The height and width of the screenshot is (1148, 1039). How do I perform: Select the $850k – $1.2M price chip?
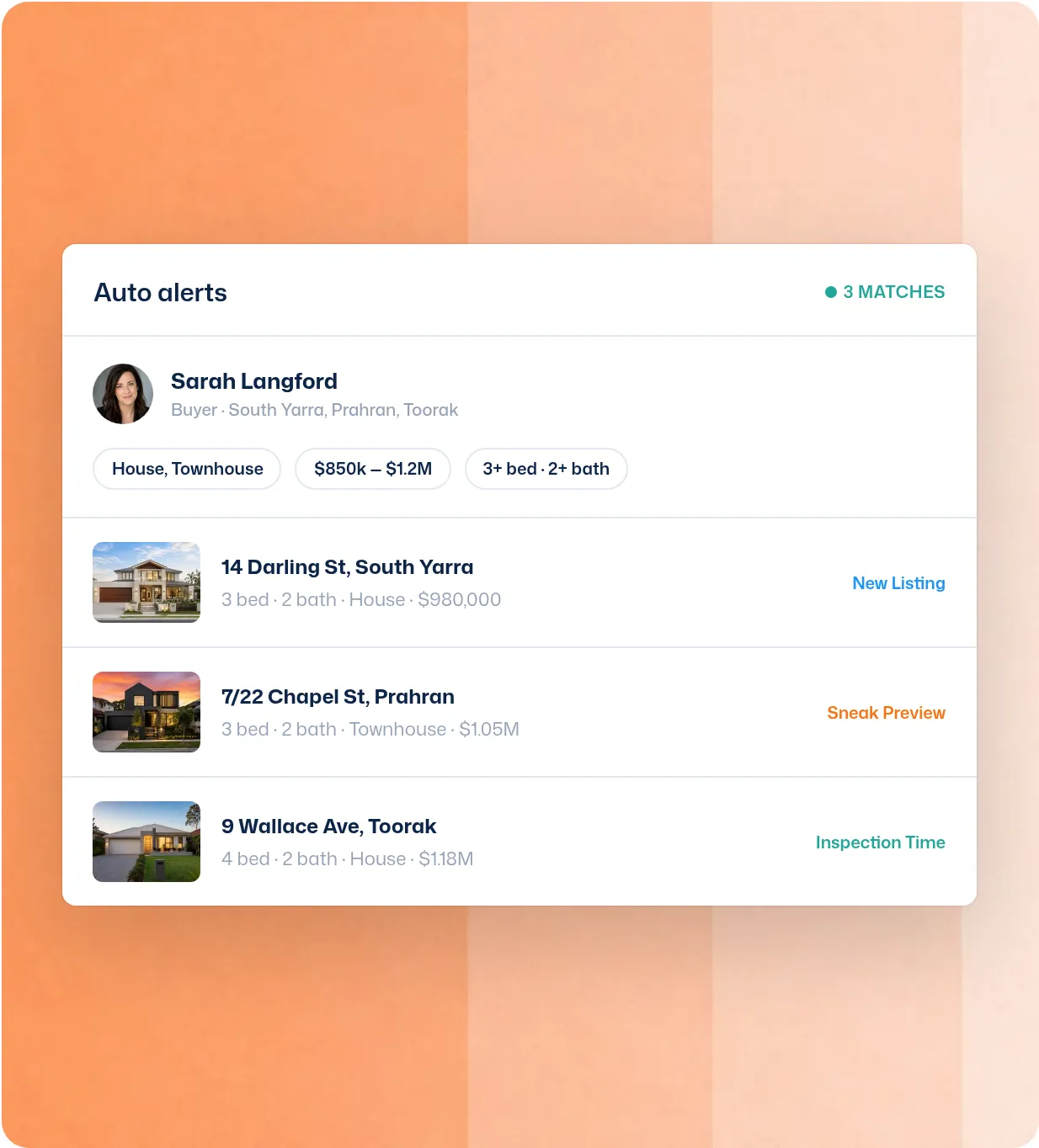(x=373, y=469)
